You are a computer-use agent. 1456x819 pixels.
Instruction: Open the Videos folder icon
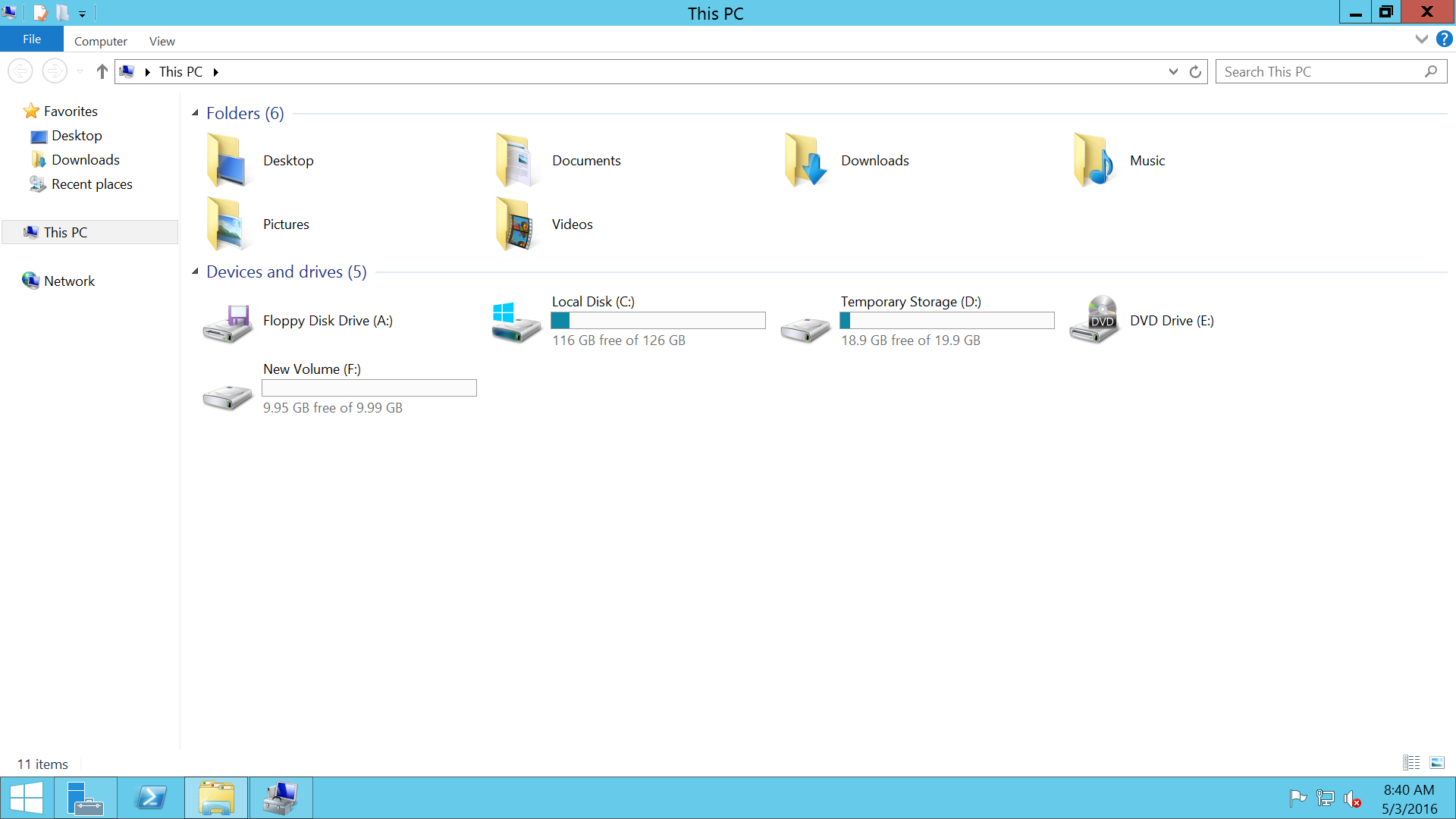tap(516, 224)
